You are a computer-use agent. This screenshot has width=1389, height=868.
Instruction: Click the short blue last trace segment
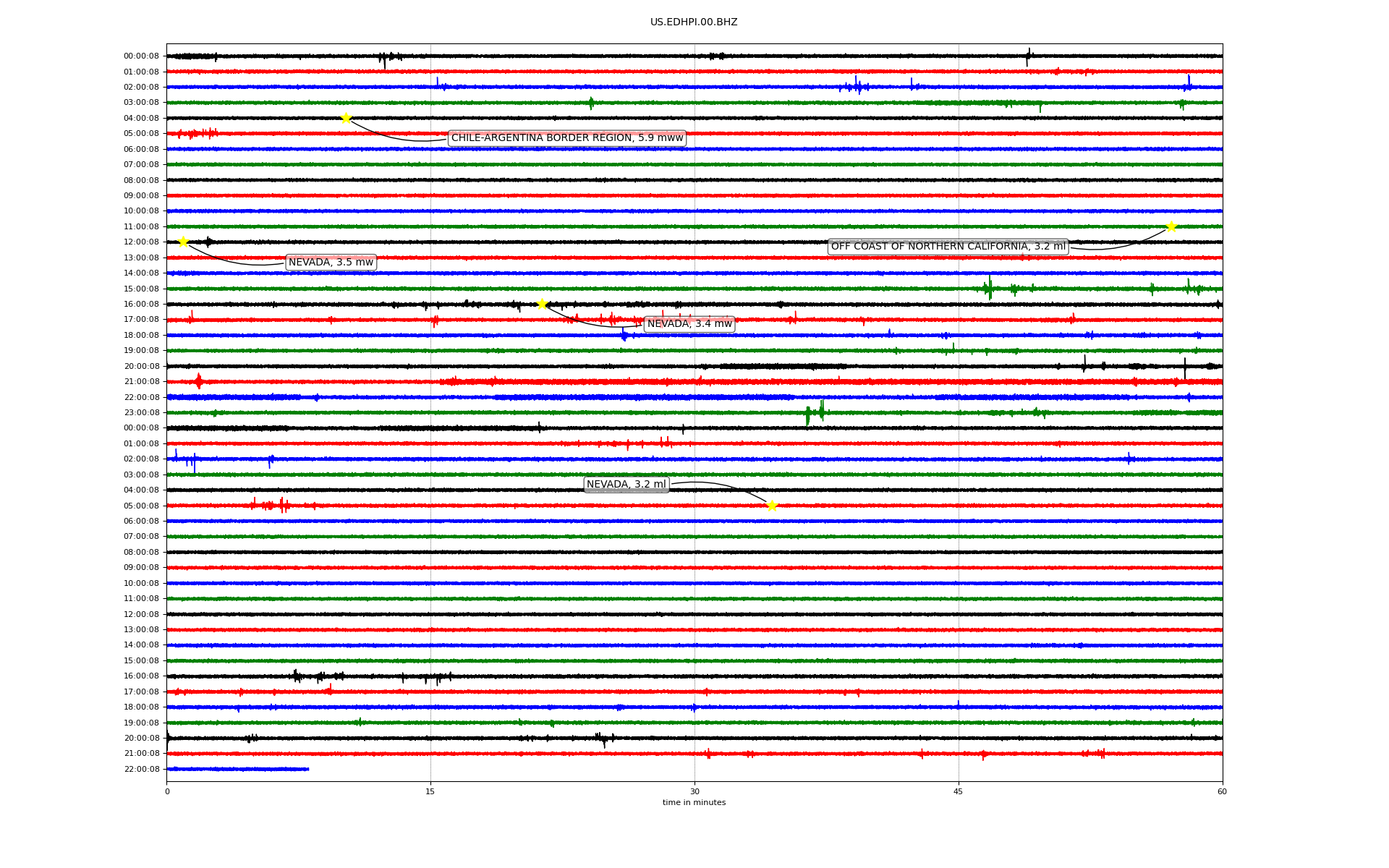tap(237, 769)
